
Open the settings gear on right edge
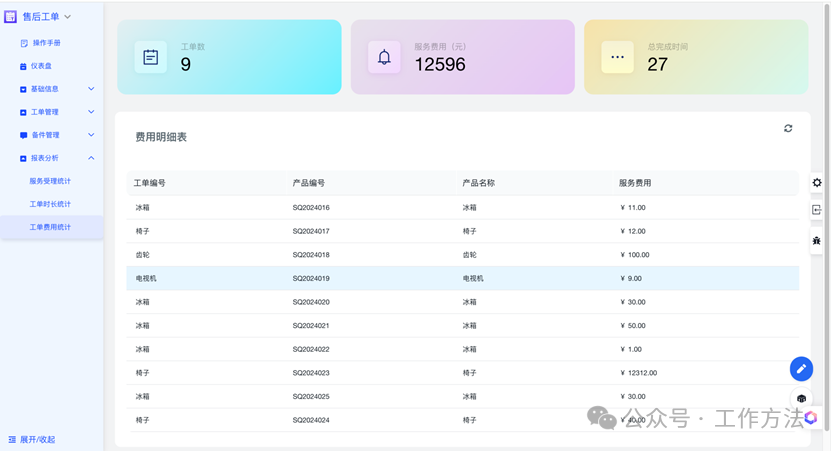click(817, 183)
